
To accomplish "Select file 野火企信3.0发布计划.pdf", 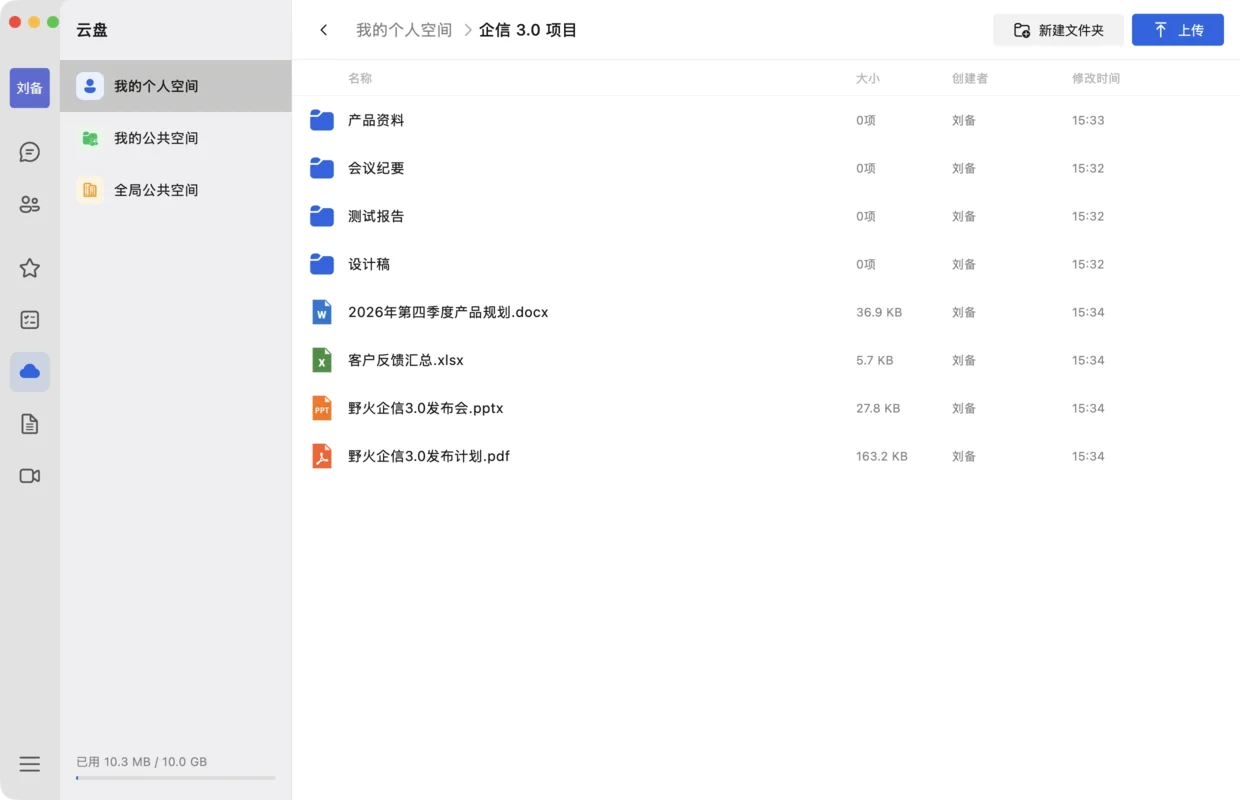I will (429, 456).
